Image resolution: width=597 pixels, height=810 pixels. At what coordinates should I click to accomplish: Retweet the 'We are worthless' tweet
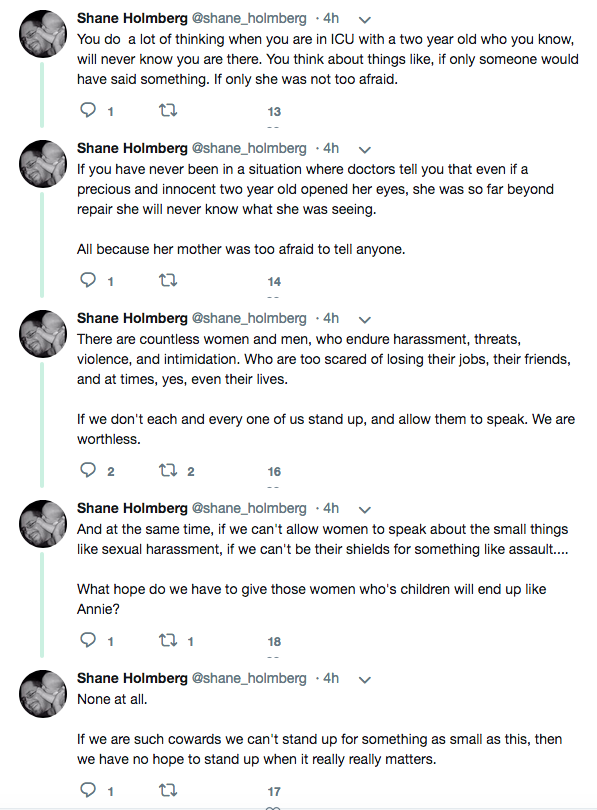point(168,470)
